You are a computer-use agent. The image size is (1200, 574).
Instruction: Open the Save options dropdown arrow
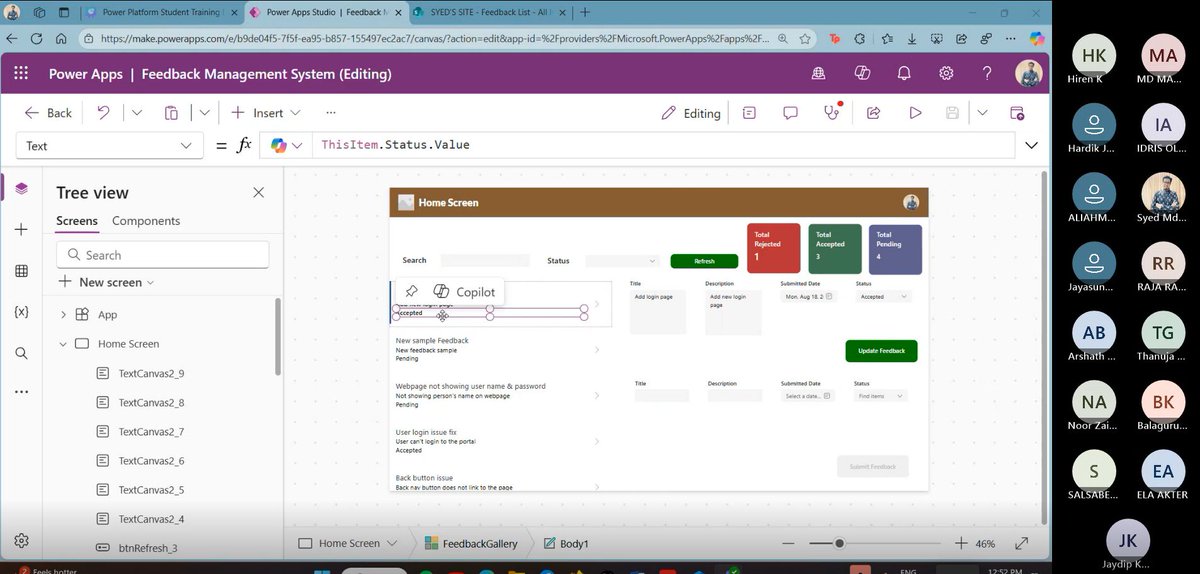(x=983, y=113)
